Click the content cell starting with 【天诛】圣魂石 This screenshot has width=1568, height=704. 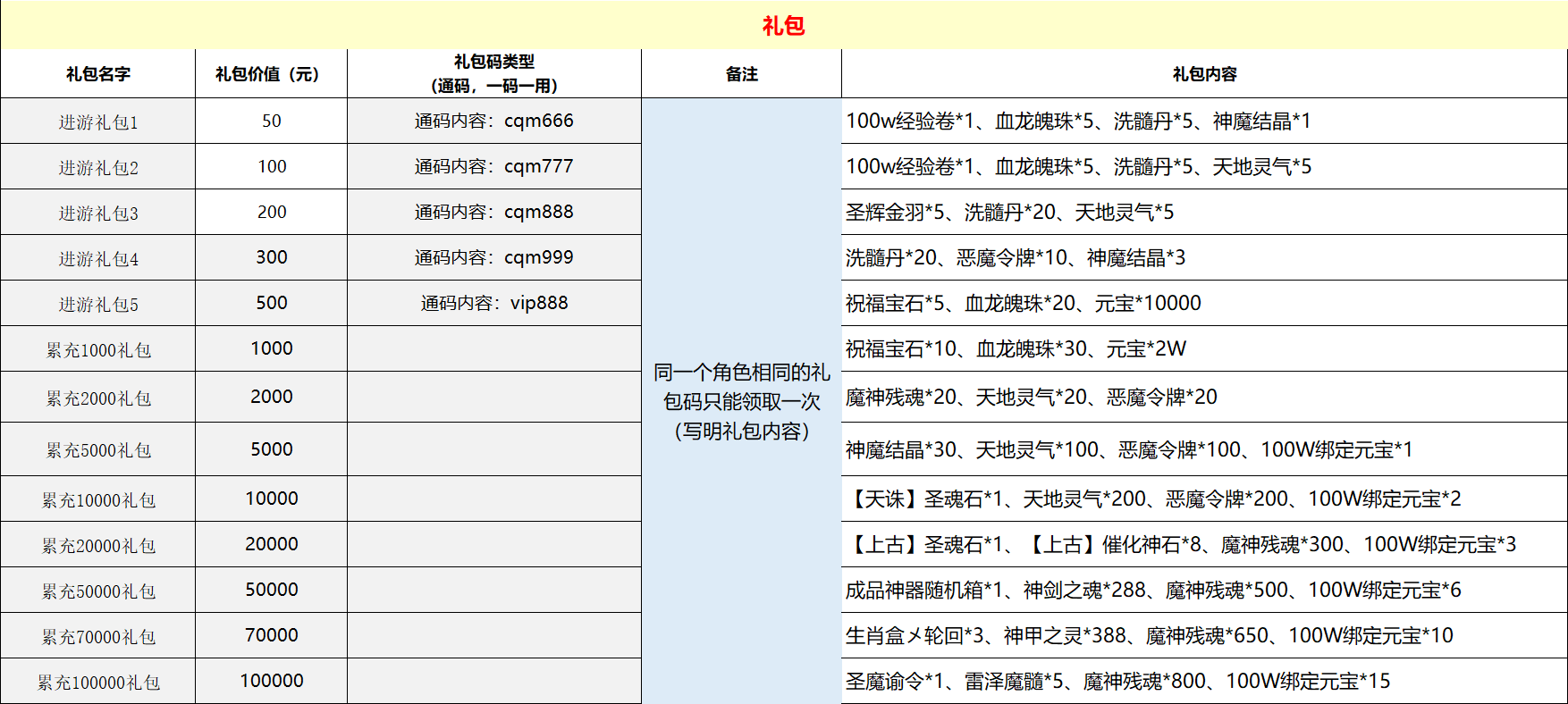[x=1203, y=499]
